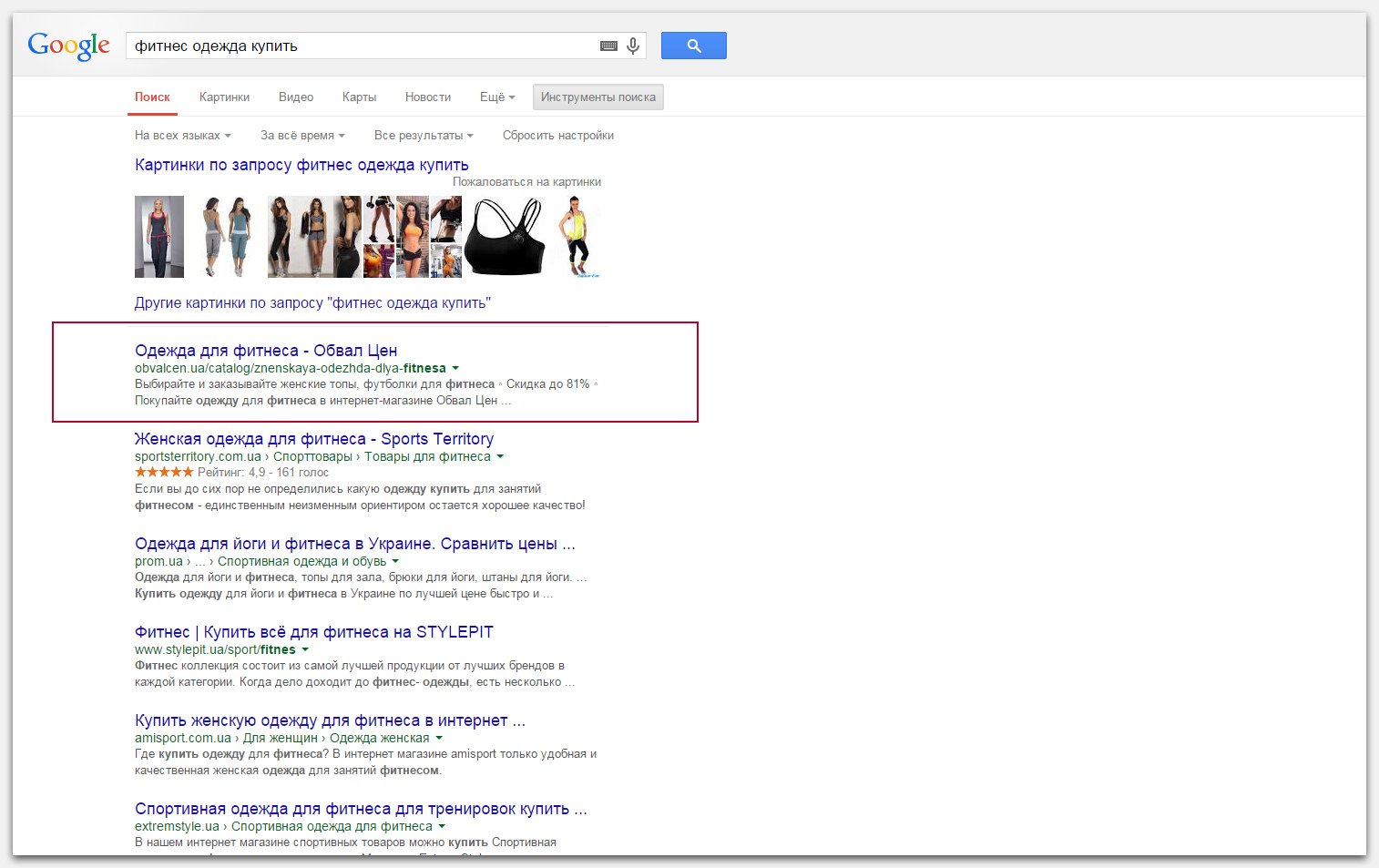Screen dimensions: 1379x868
Task: Open the on-screen keyboard icon
Action: tap(609, 46)
